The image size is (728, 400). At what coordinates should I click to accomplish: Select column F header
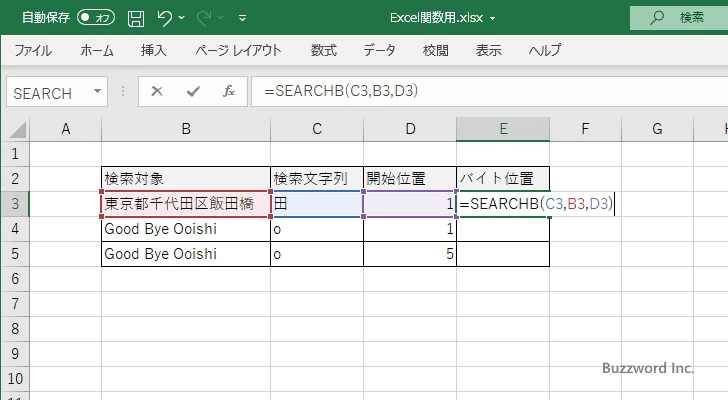(x=585, y=129)
